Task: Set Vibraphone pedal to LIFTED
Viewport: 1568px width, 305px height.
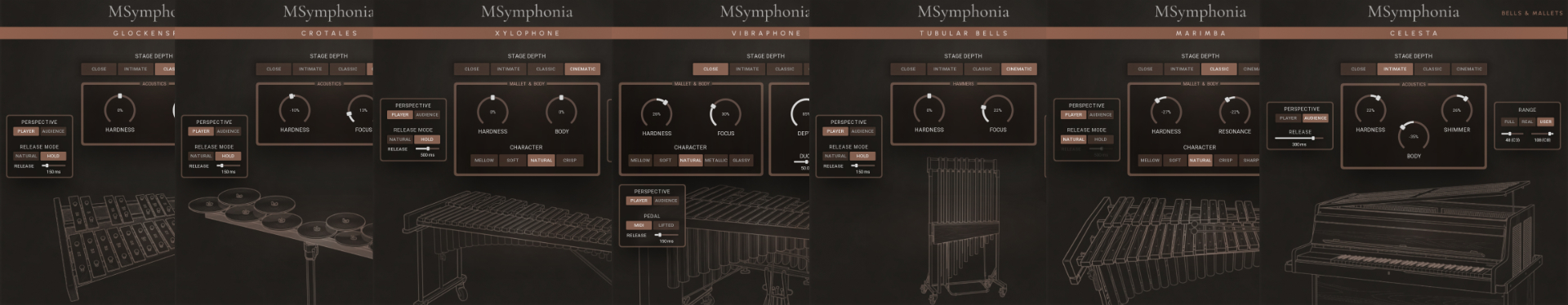Action: [666, 226]
